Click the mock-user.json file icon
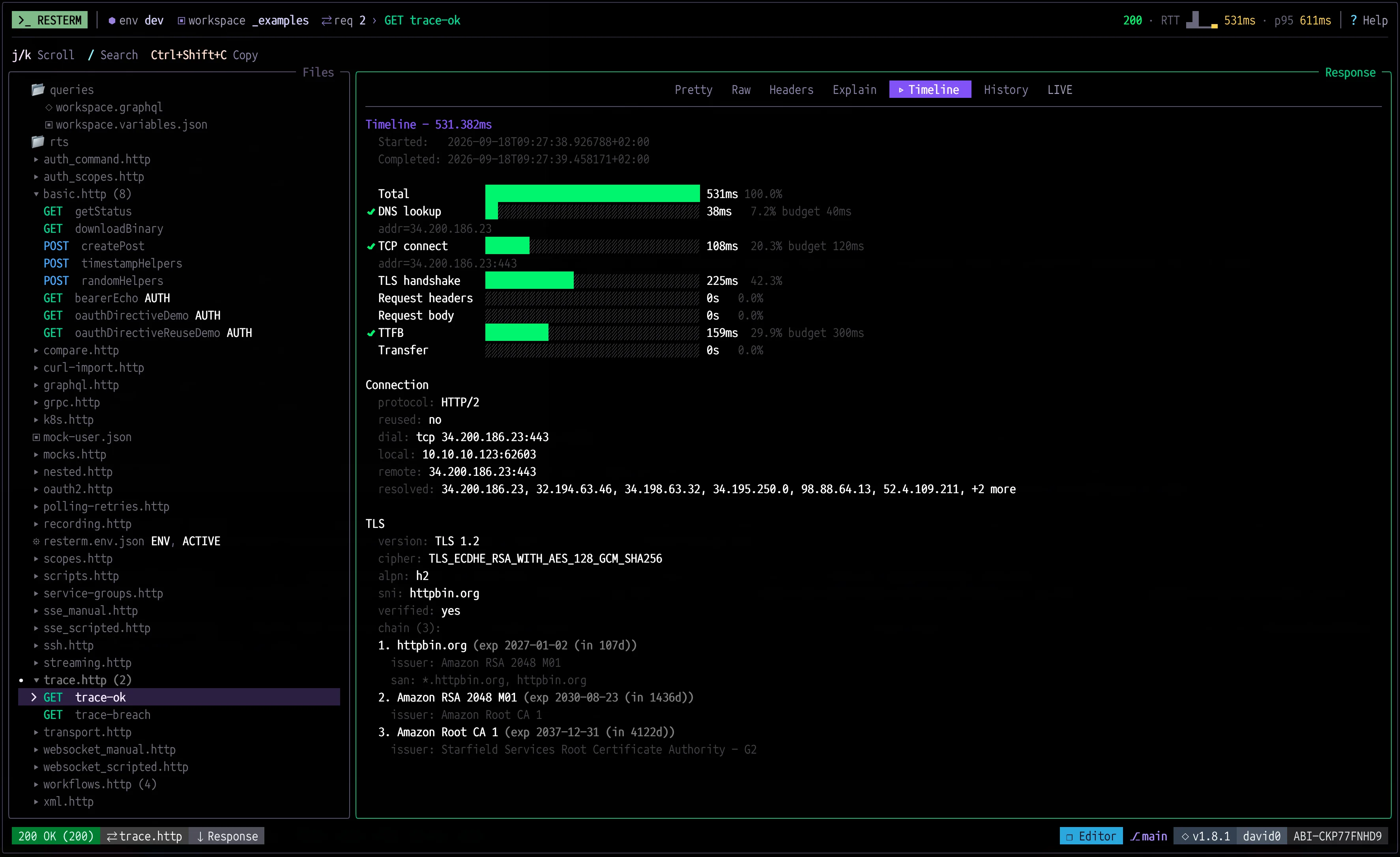1400x857 pixels. point(36,437)
